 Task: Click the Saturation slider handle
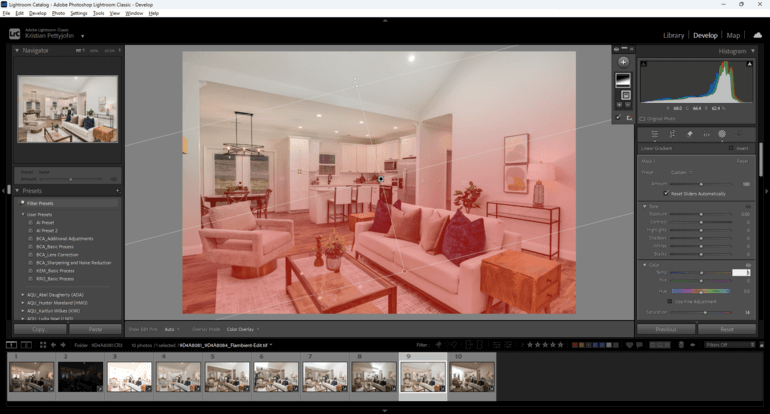click(x=705, y=312)
